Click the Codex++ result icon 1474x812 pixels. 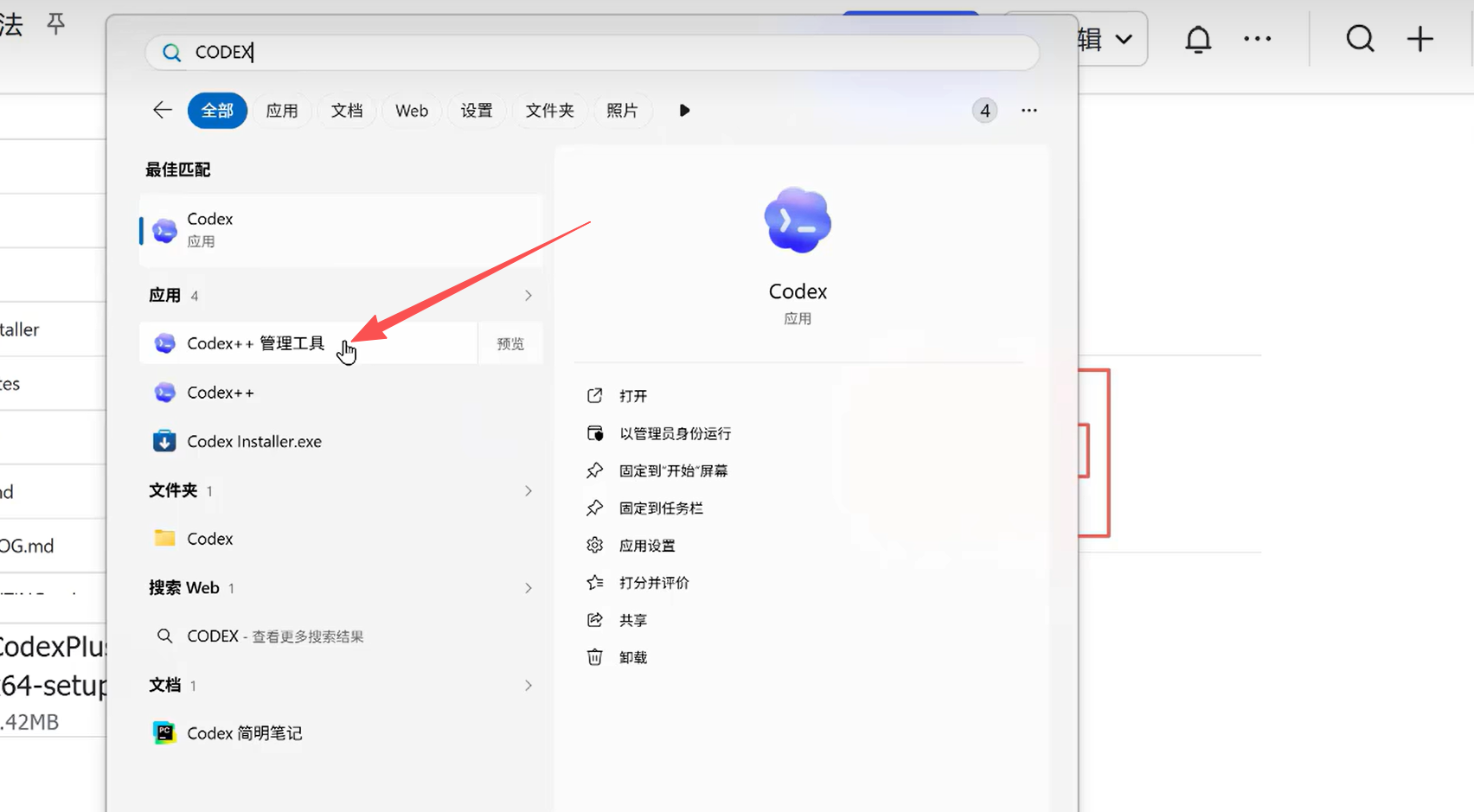[164, 393]
